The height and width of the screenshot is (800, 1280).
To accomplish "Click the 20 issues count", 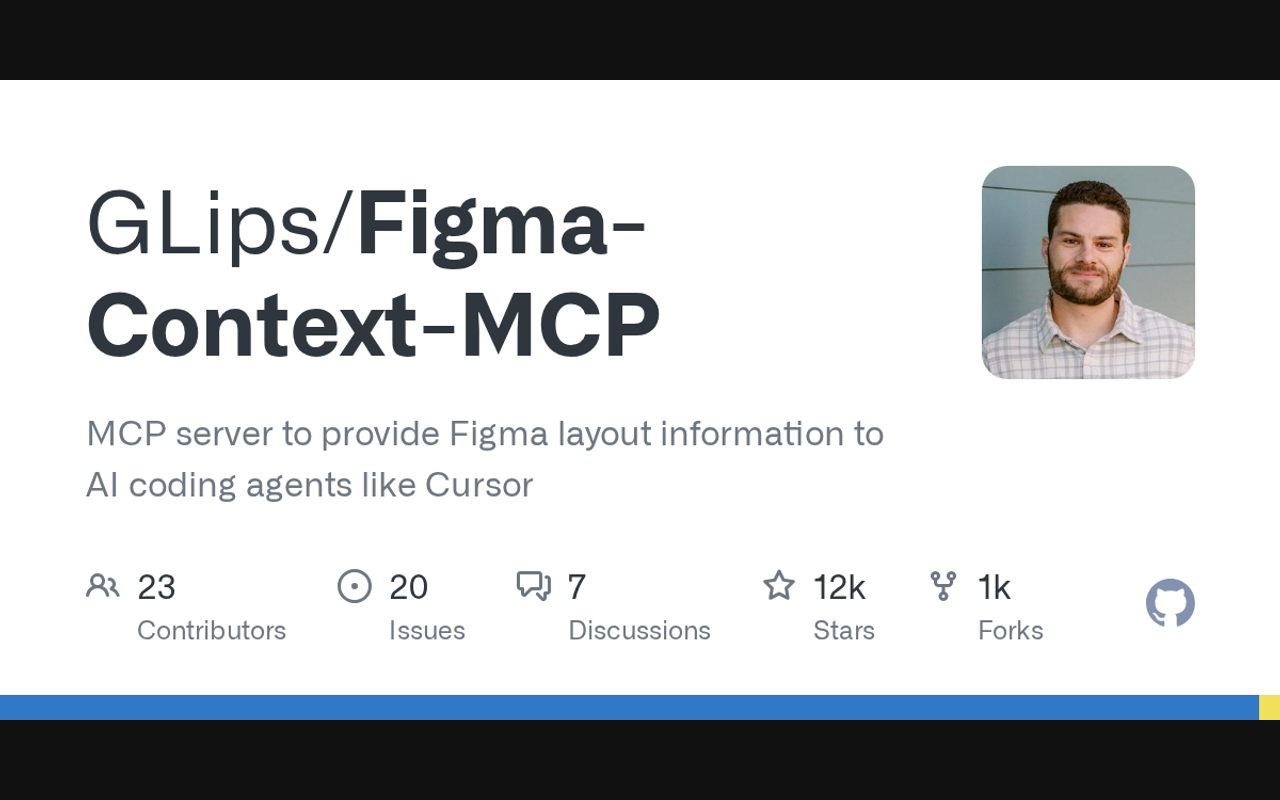I will 408,587.
